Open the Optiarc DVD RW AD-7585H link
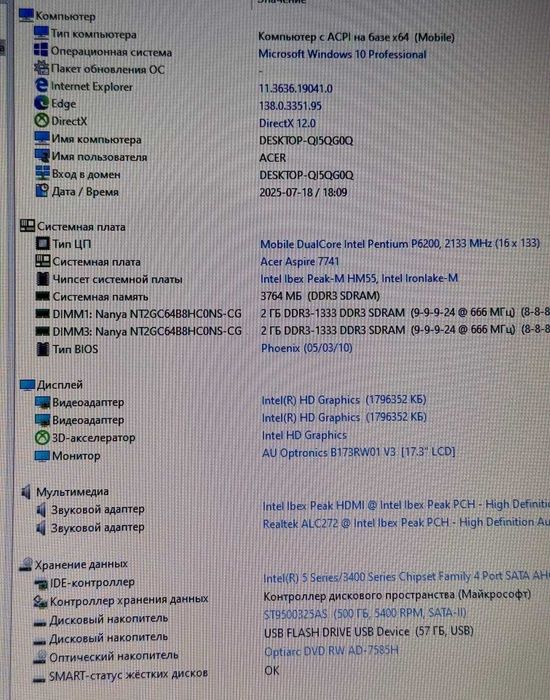Screen dimensions: 550x700 pos(331,651)
